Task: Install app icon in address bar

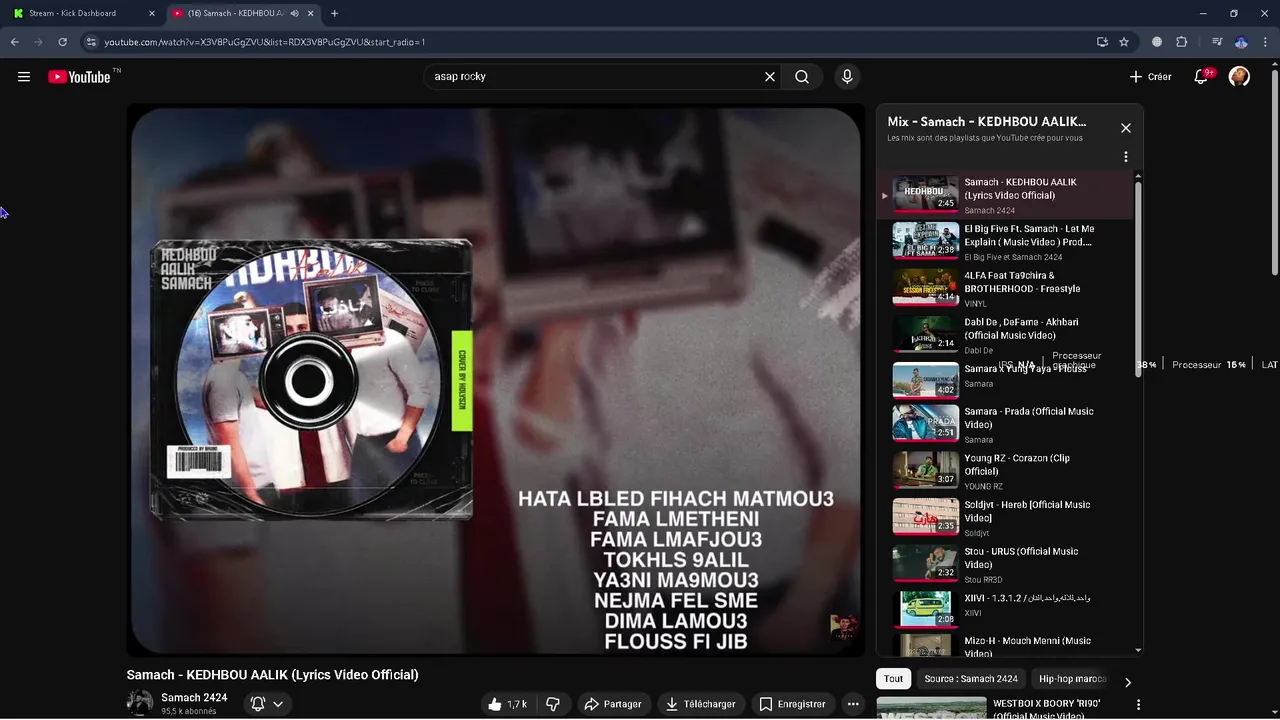Action: pos(1102,42)
